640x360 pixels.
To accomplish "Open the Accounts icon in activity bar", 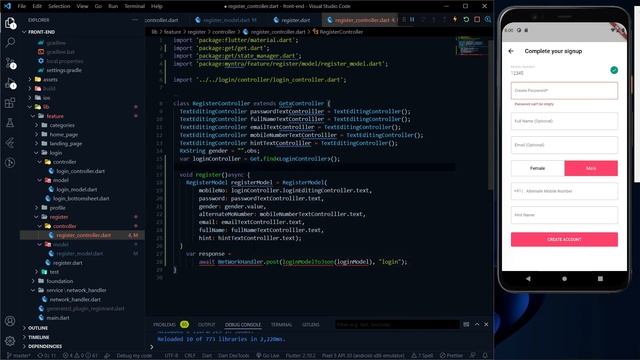I will [x=10, y=321].
